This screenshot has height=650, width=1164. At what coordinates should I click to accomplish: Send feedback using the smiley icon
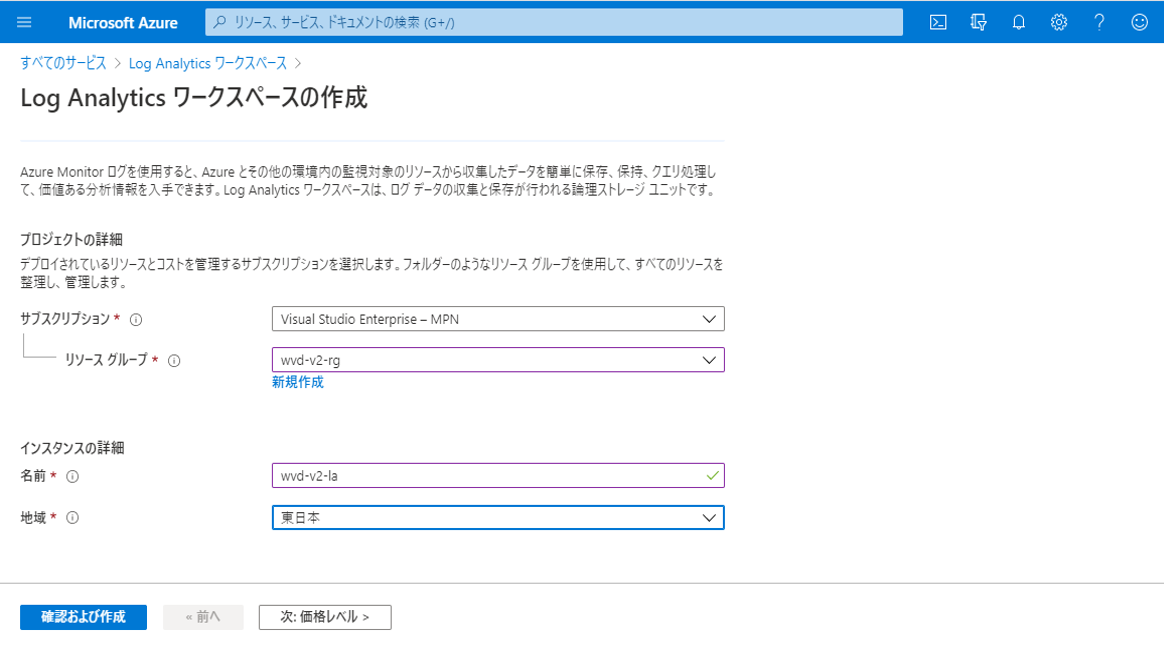pyautogui.click(x=1138, y=21)
